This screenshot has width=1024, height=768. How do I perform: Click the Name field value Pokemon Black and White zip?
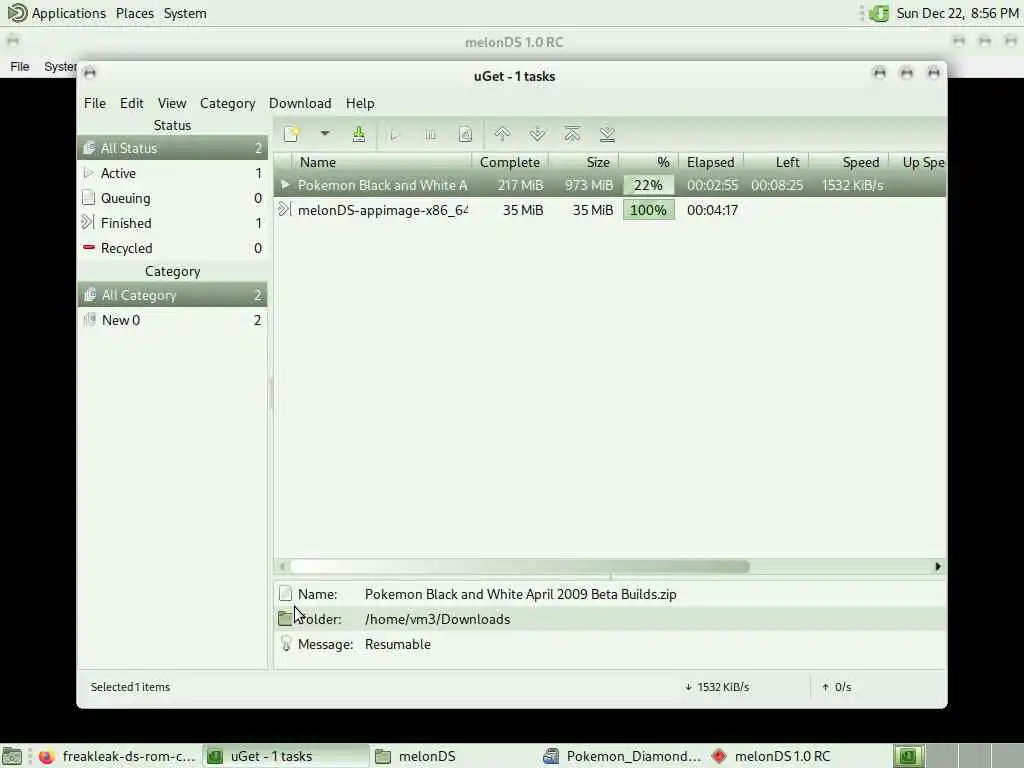point(520,594)
